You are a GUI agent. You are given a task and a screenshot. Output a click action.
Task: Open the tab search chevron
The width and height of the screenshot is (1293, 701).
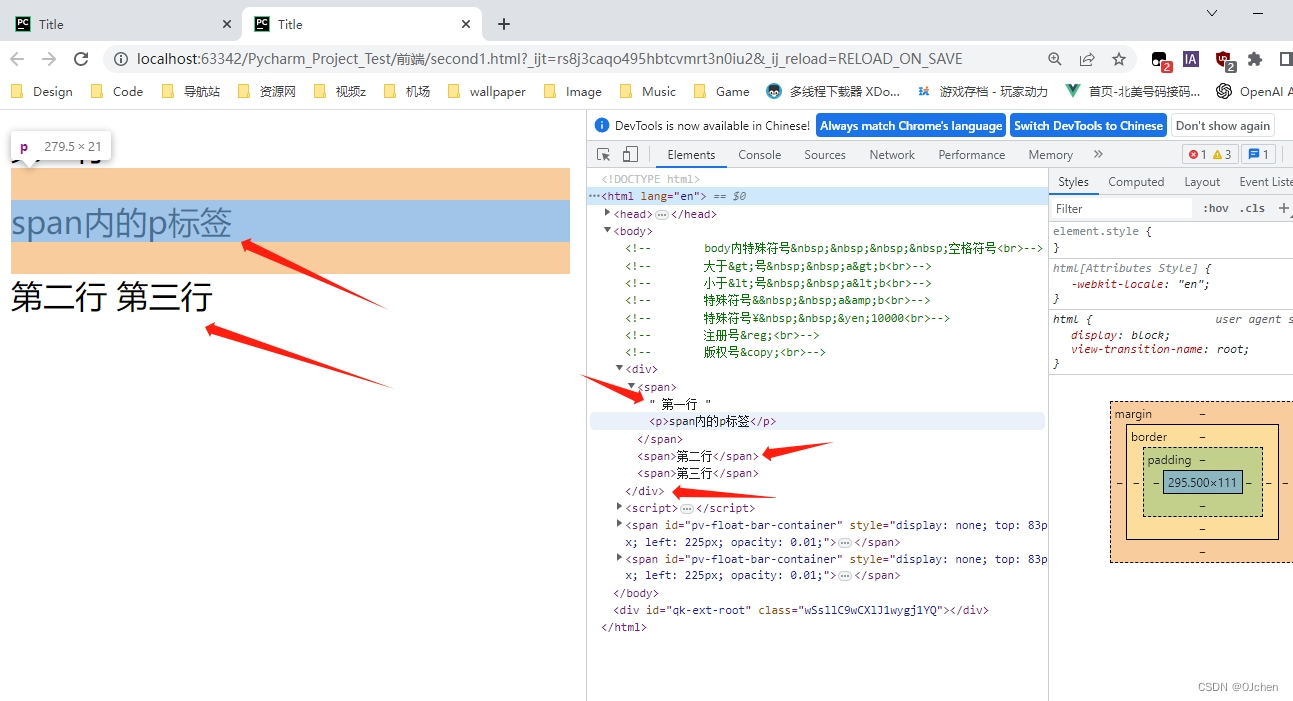1212,13
